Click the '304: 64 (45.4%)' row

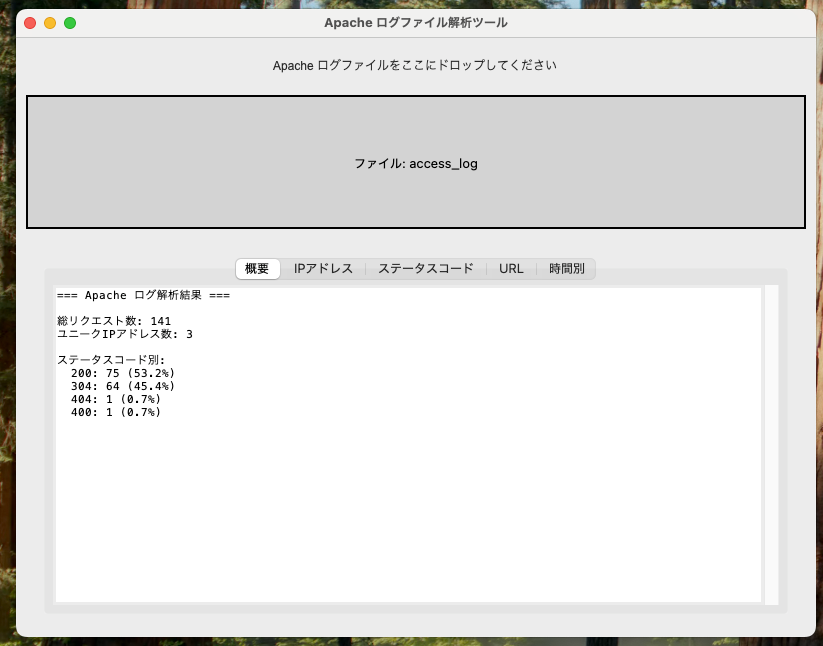coord(123,386)
